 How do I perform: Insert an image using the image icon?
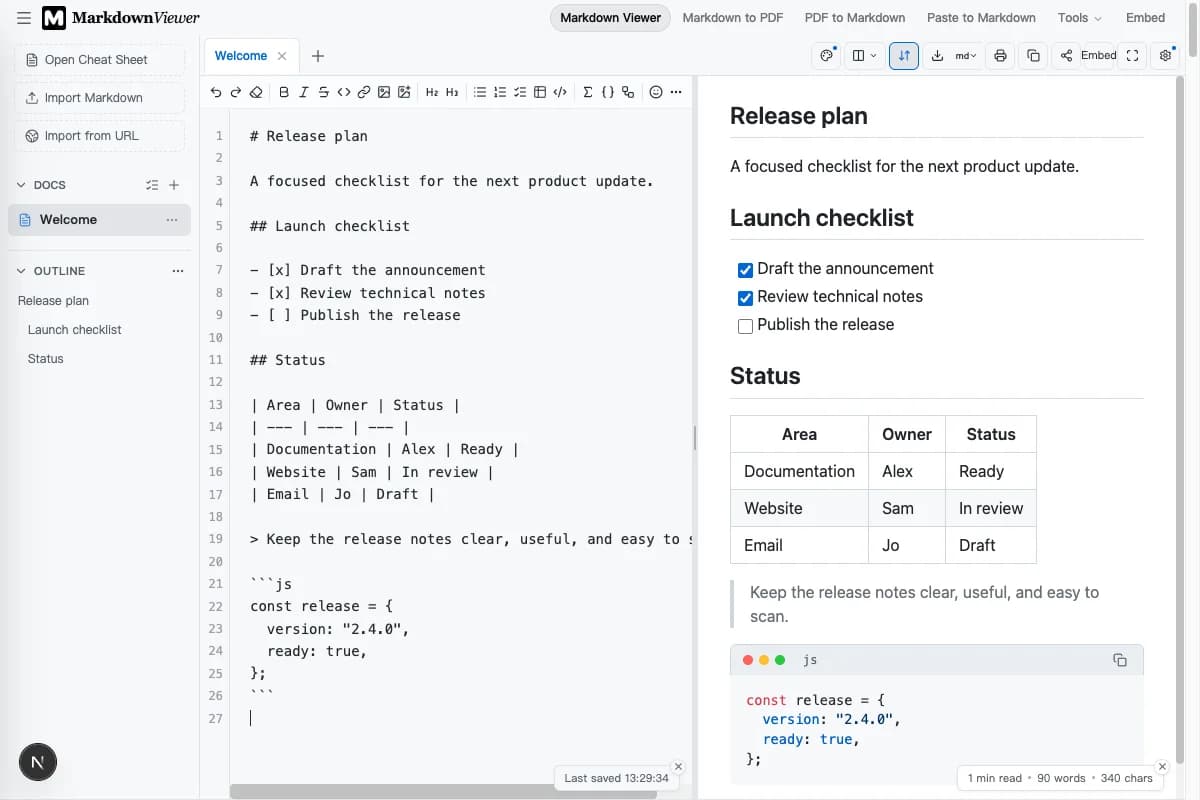(x=384, y=92)
